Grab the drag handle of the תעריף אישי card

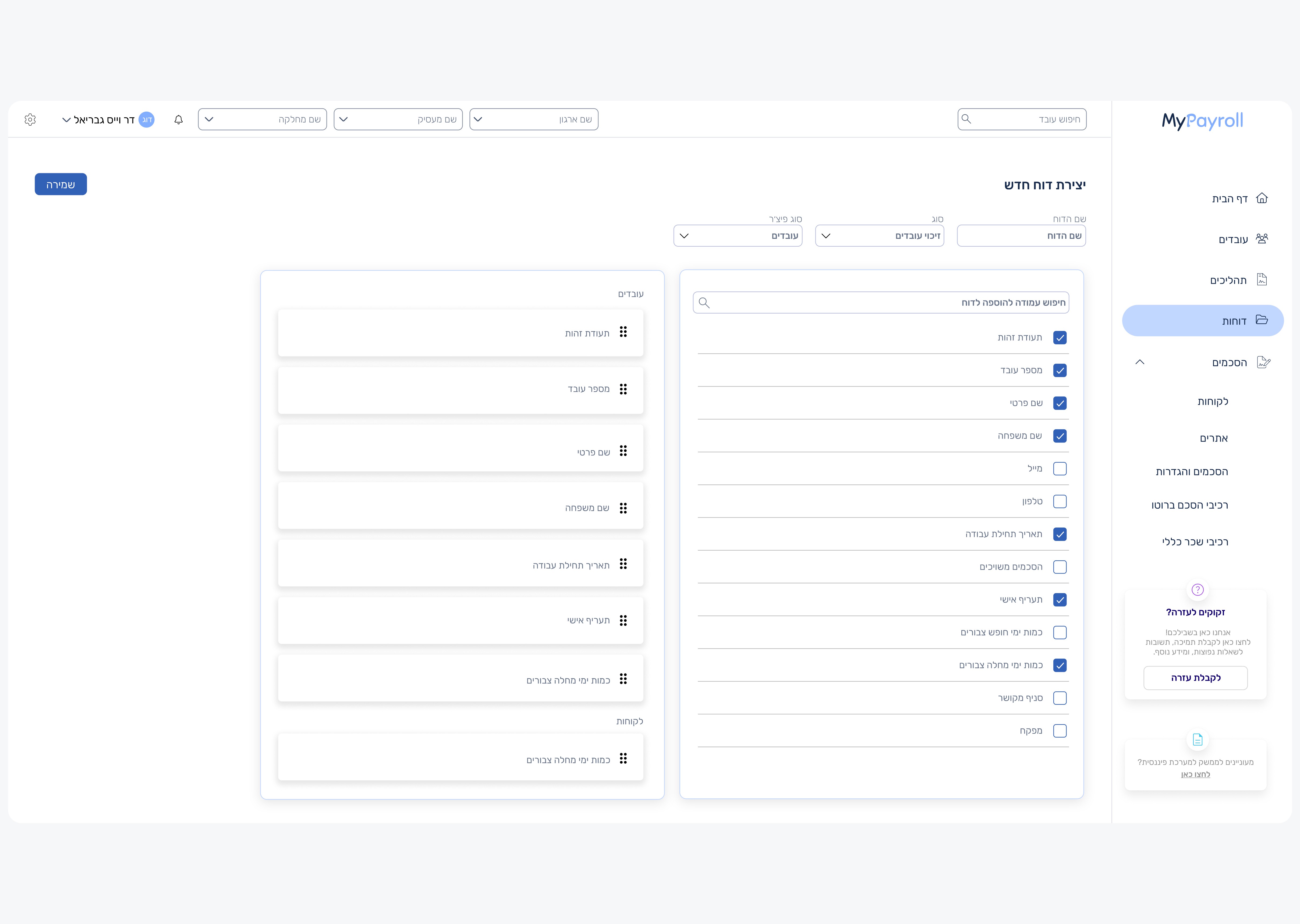(x=624, y=621)
